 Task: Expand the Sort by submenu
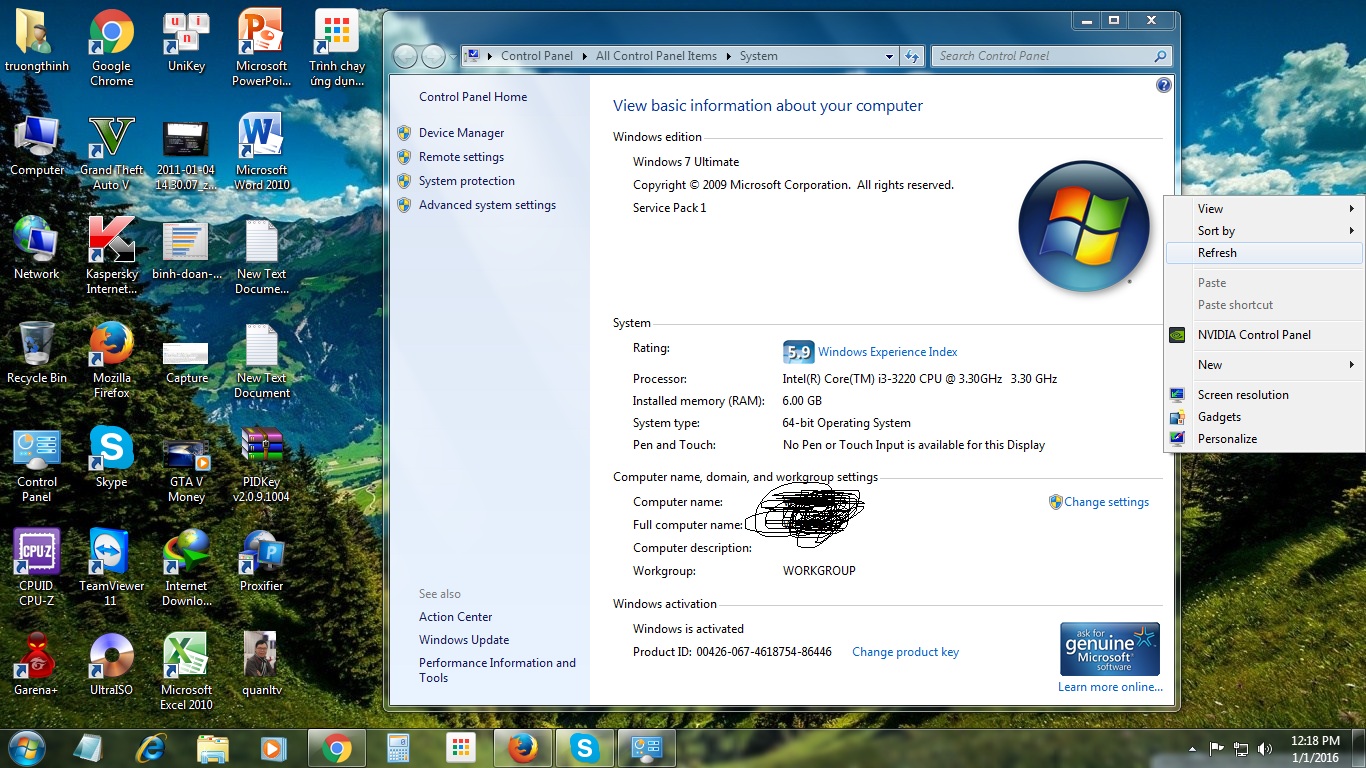point(1265,231)
